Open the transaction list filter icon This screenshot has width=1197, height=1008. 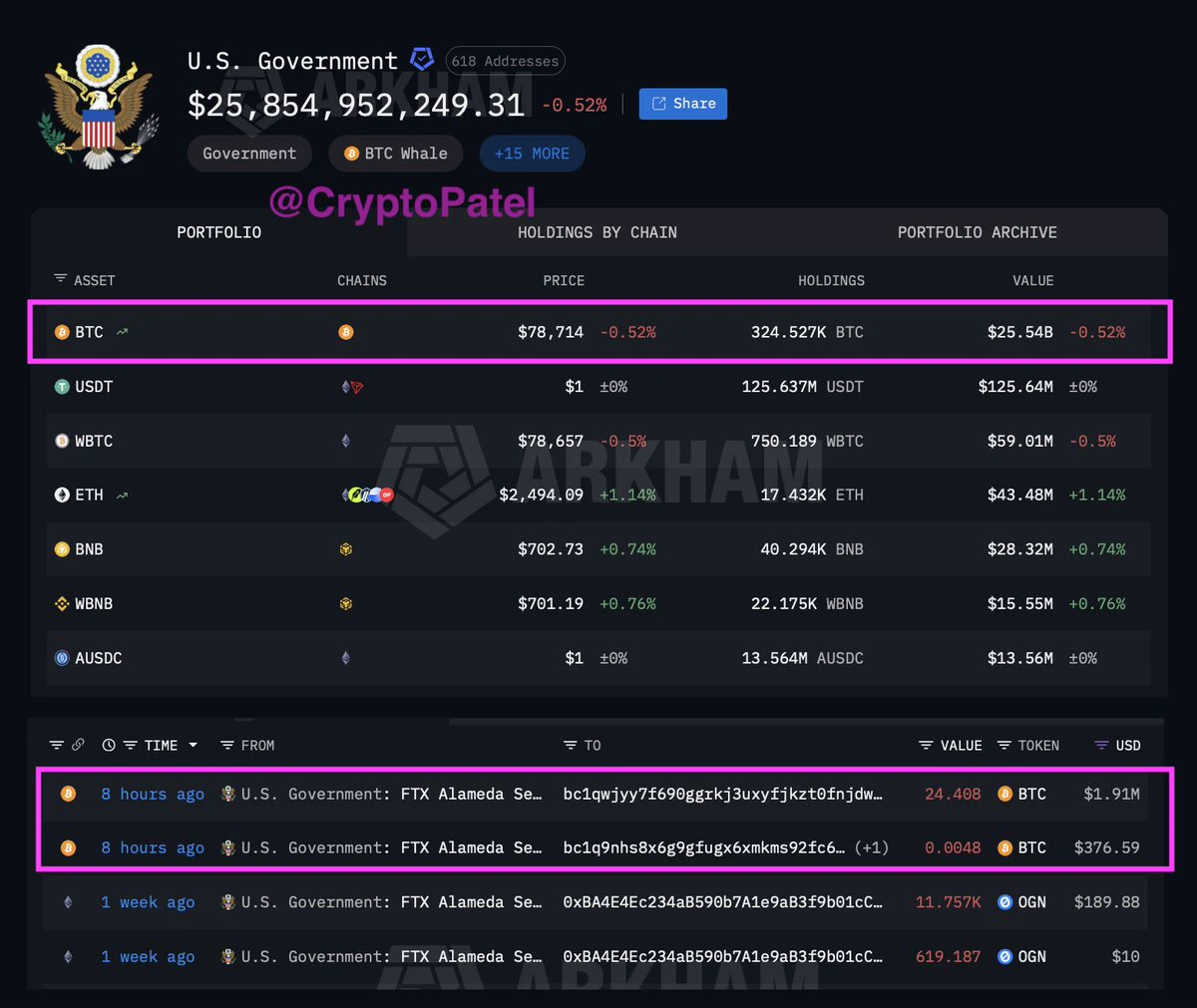click(x=57, y=745)
